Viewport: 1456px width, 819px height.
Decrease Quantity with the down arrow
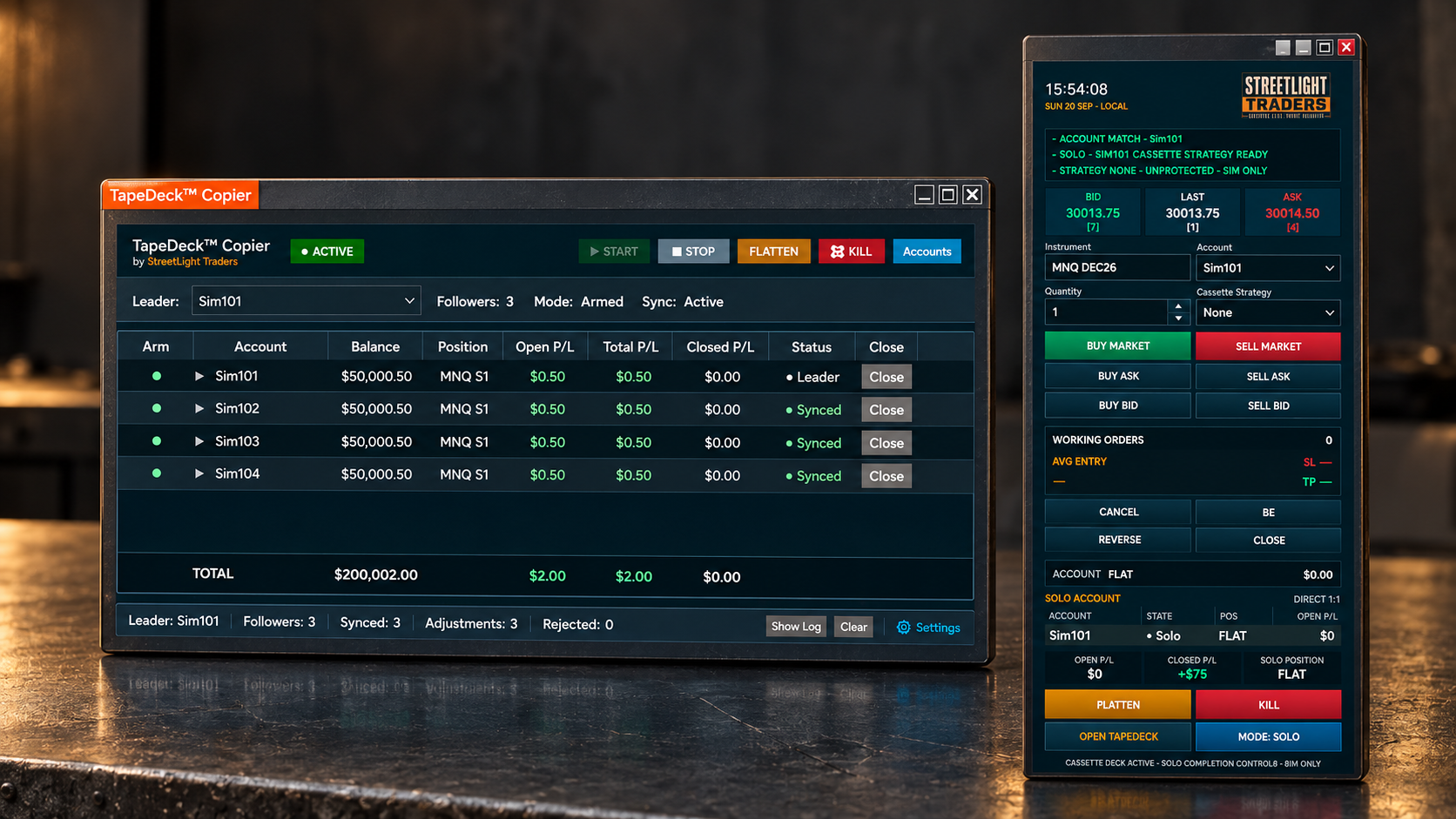point(1178,319)
